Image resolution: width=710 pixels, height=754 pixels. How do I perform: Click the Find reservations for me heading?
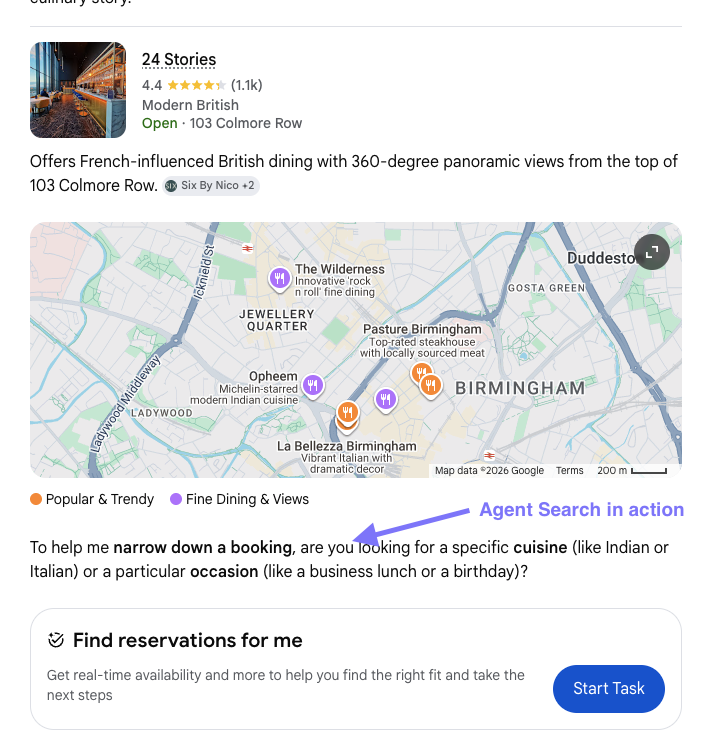coord(187,640)
